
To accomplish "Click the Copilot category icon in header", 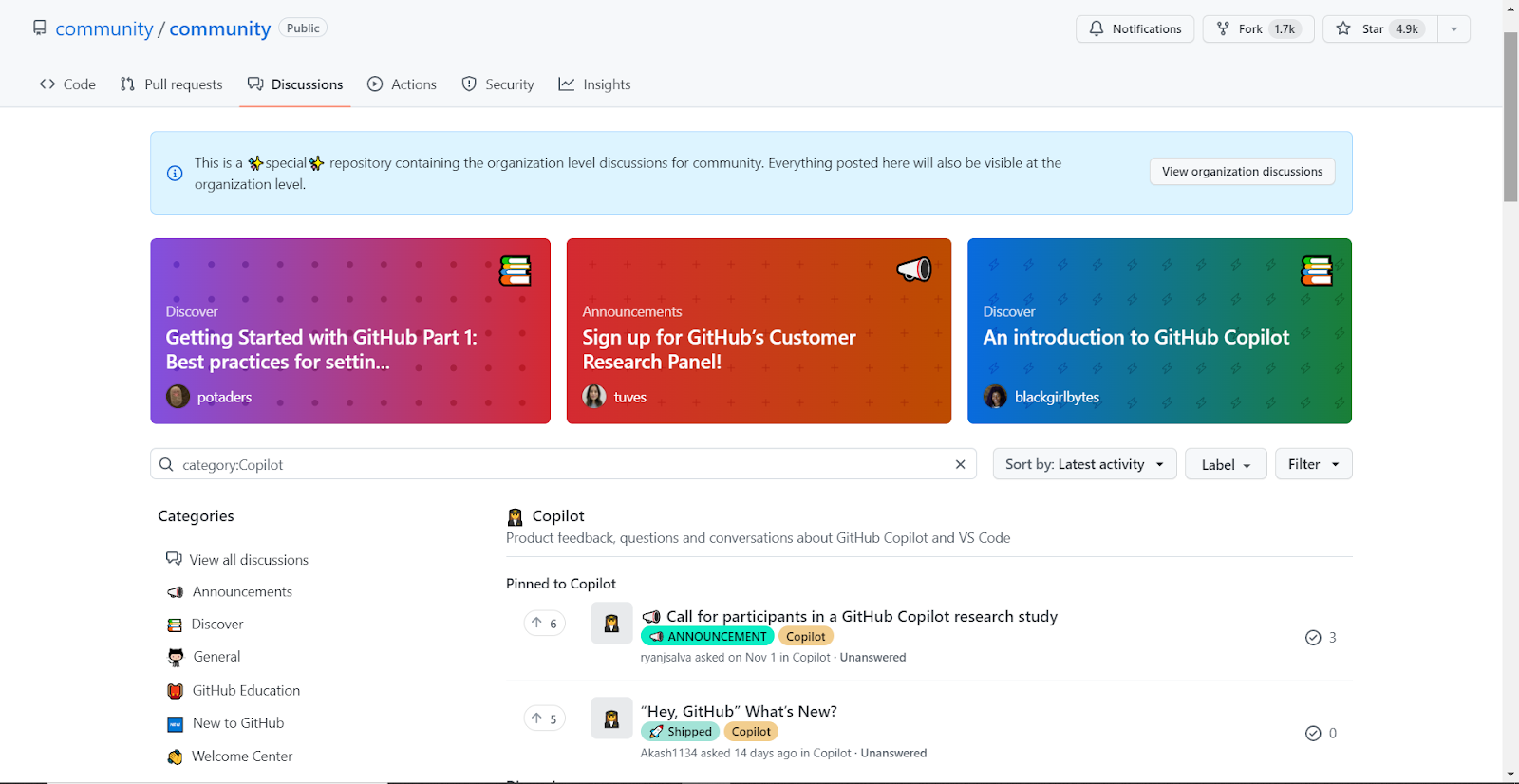I will click(x=515, y=516).
